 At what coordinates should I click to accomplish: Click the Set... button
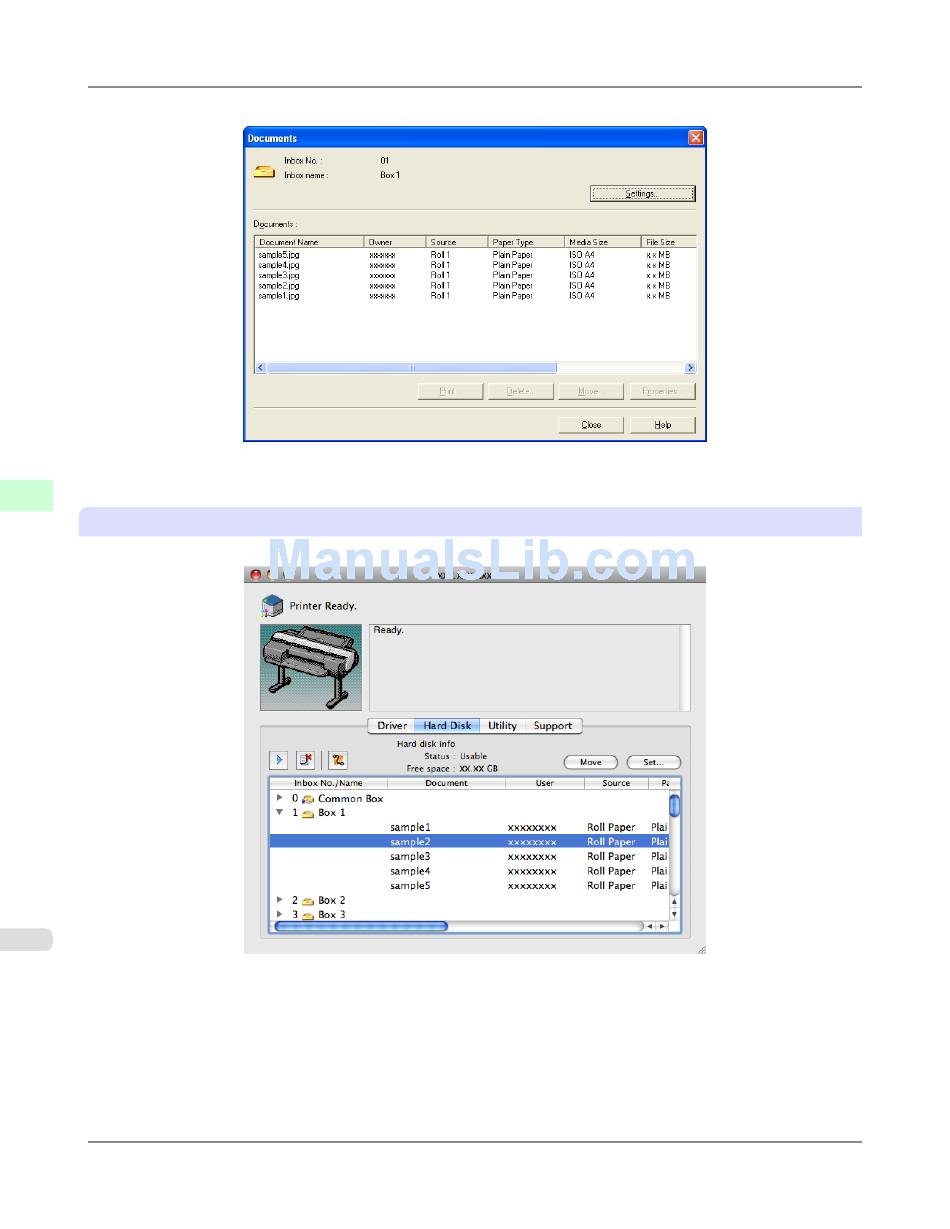click(x=654, y=762)
